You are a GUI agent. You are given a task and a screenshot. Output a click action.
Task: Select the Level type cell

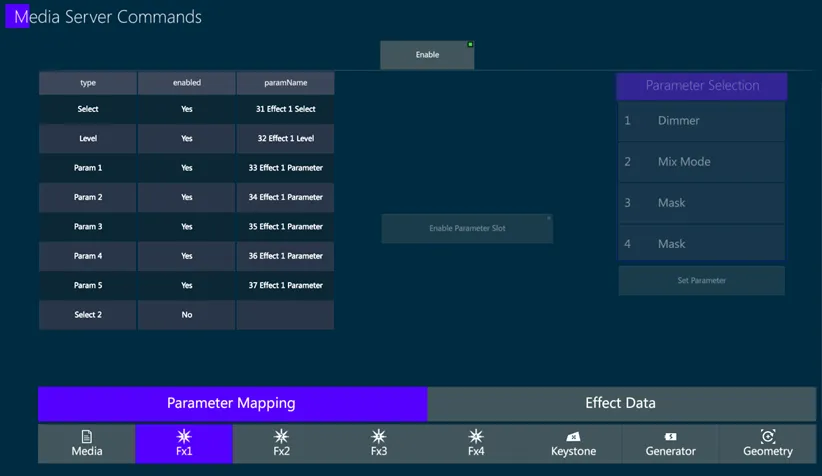point(88,138)
